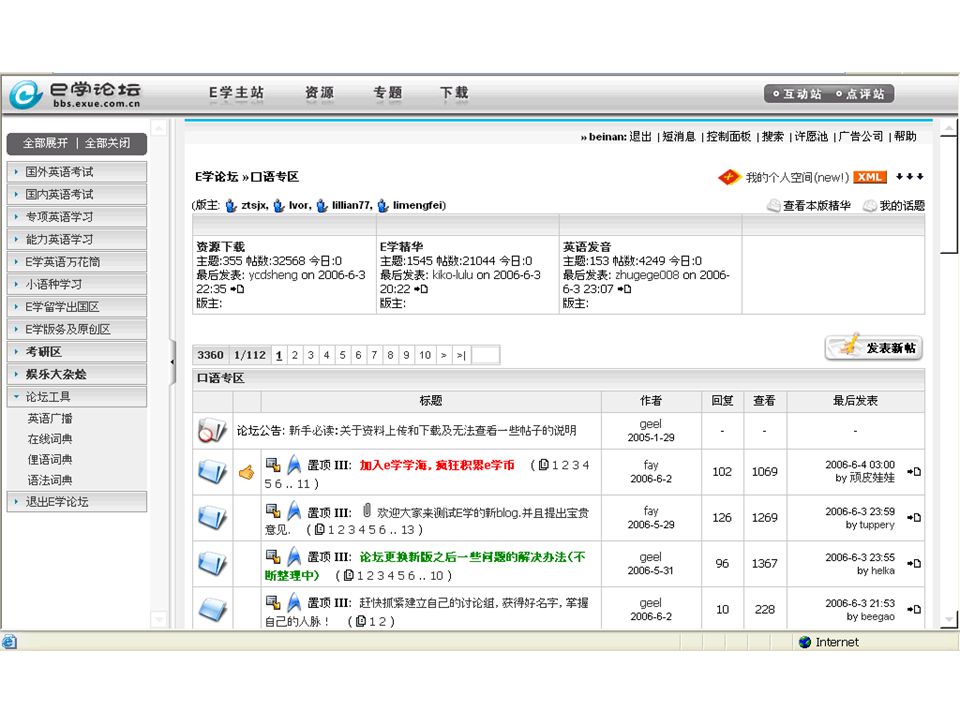
Task: Click the pinned icon on 讨论组 thread
Action: 294,602
